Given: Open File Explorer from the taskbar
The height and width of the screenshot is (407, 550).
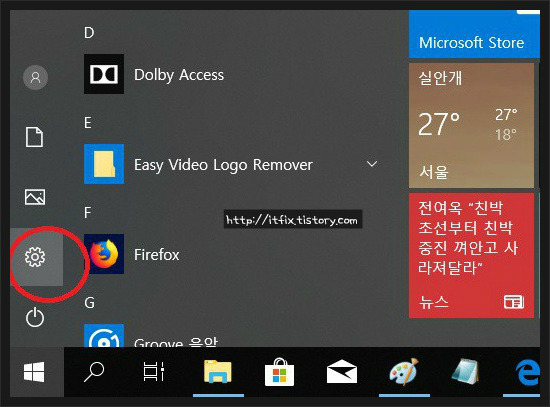Looking at the screenshot, I should pos(218,372).
